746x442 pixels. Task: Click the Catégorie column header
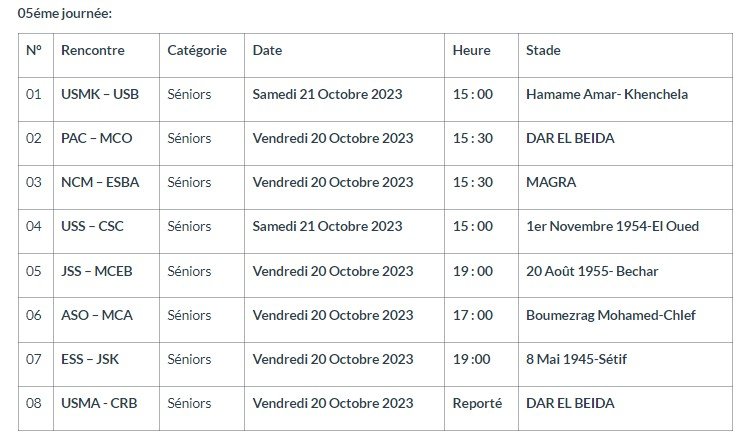197,50
